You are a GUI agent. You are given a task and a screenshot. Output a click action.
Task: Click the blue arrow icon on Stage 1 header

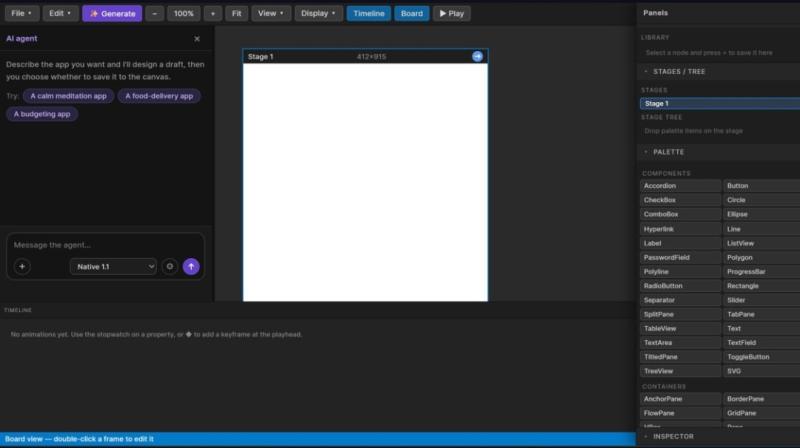(x=477, y=57)
